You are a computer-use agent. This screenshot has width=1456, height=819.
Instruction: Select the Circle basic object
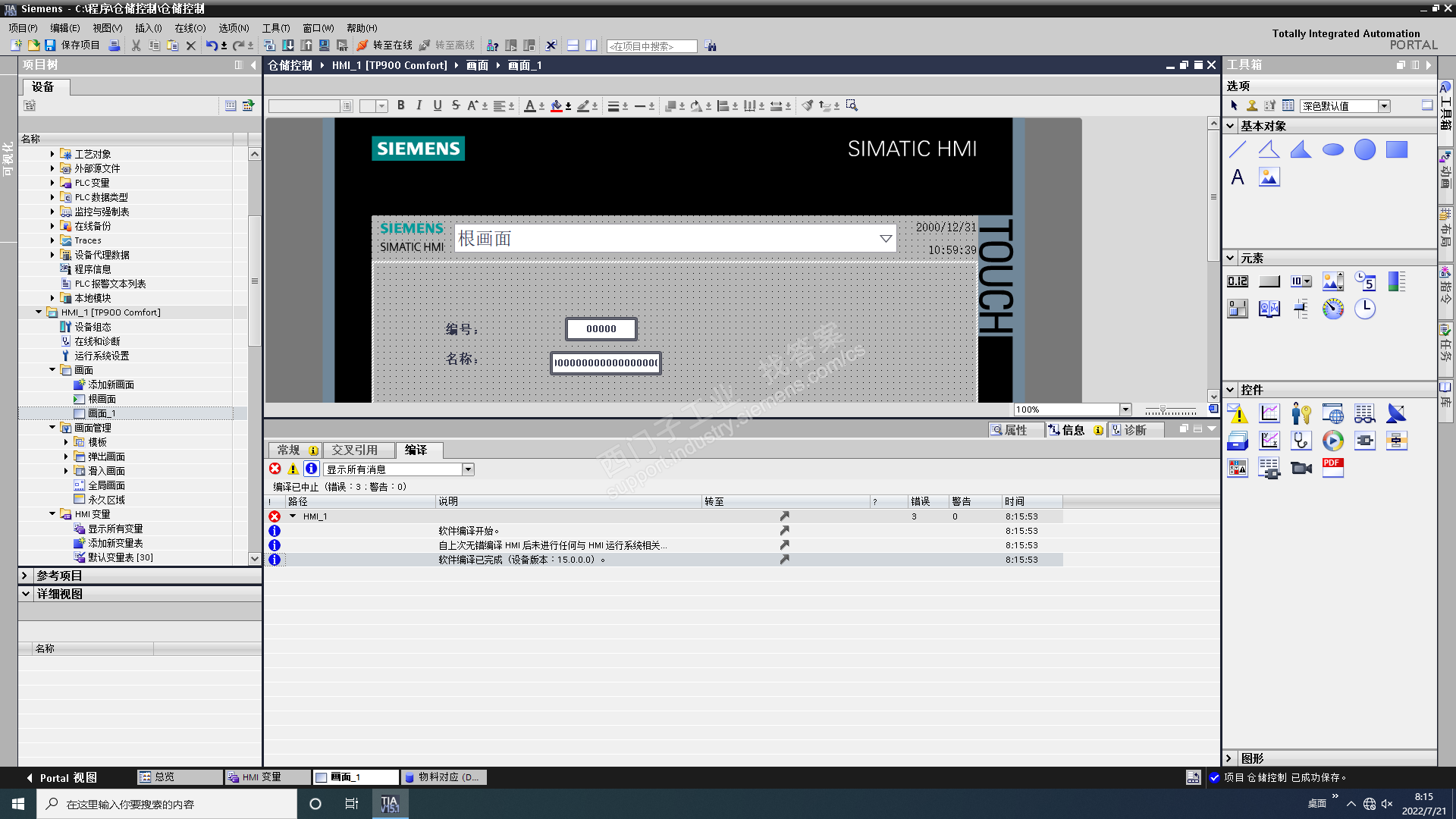tap(1364, 149)
